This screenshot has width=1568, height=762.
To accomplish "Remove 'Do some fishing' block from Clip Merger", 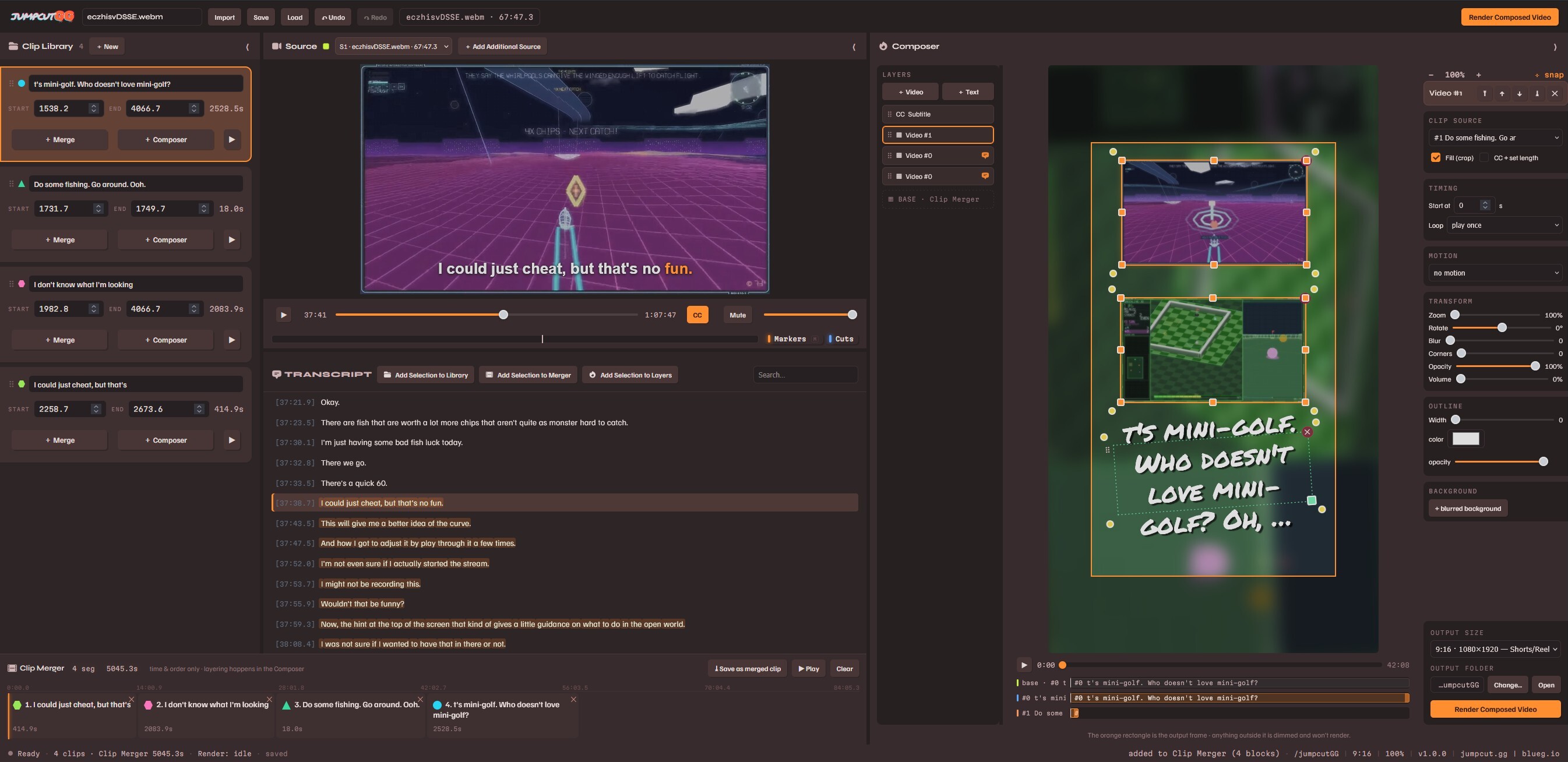I will point(420,699).
